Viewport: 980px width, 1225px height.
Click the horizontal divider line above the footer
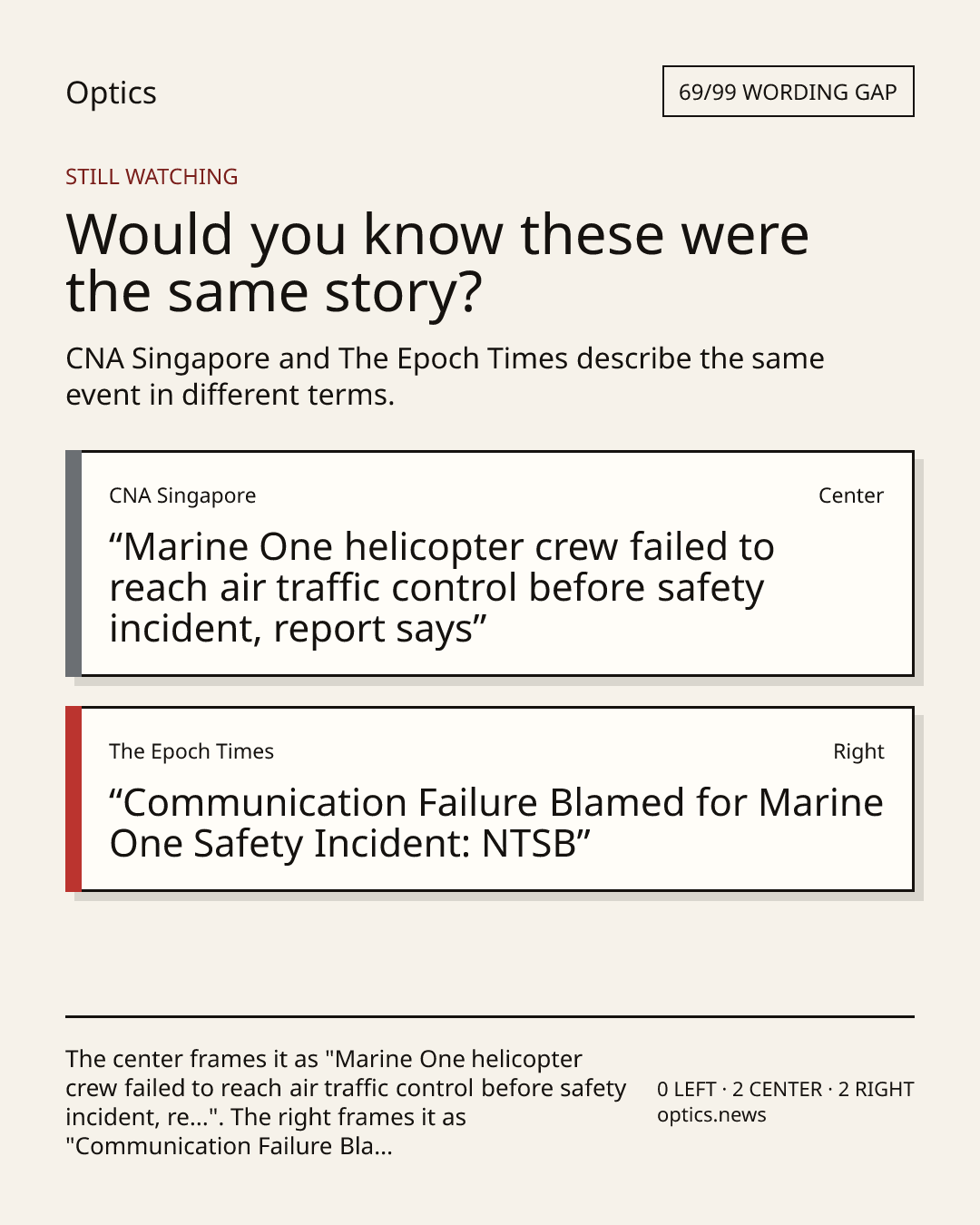(489, 1016)
